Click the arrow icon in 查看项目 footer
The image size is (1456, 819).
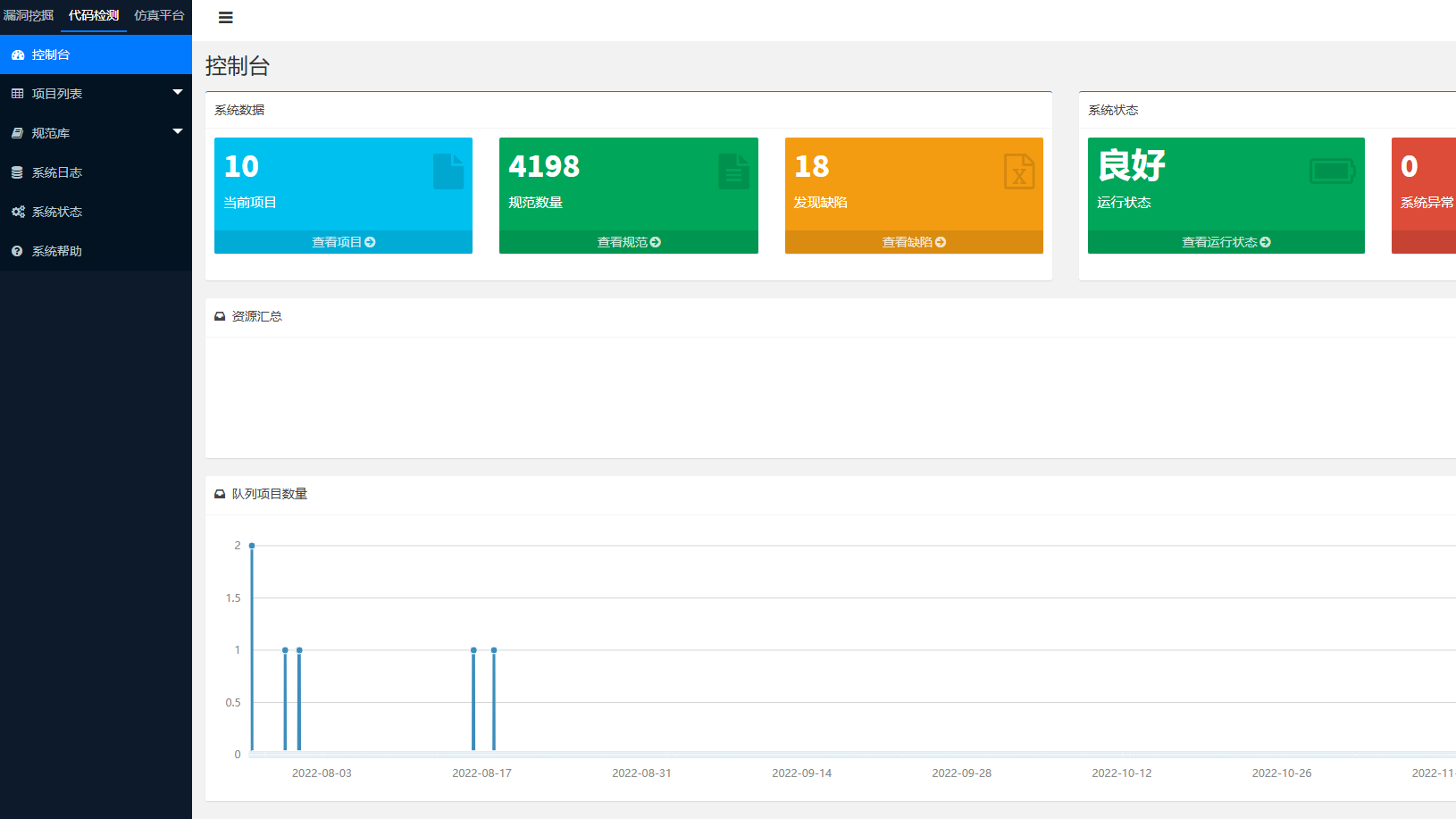tap(370, 242)
